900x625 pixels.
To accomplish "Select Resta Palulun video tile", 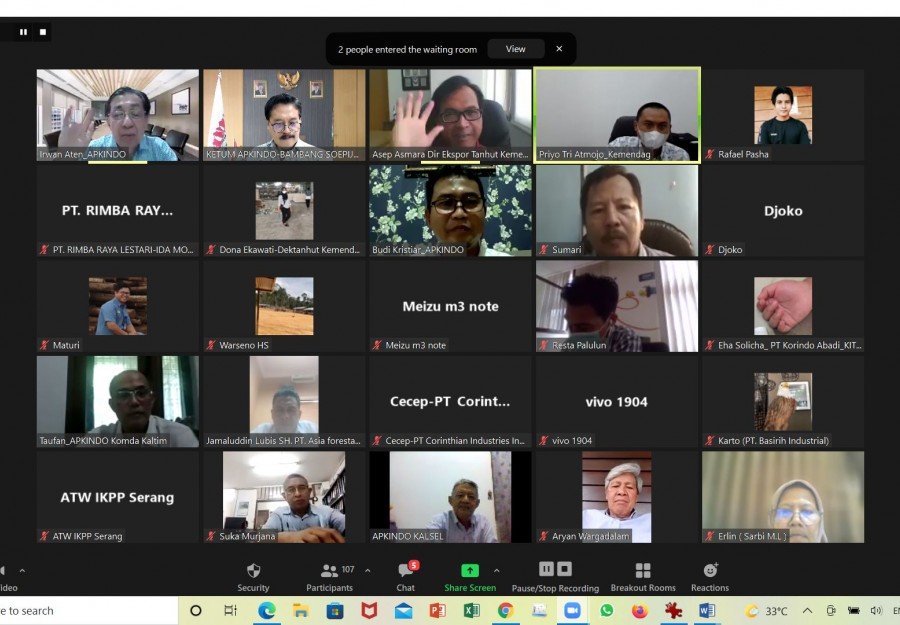I will click(617, 306).
